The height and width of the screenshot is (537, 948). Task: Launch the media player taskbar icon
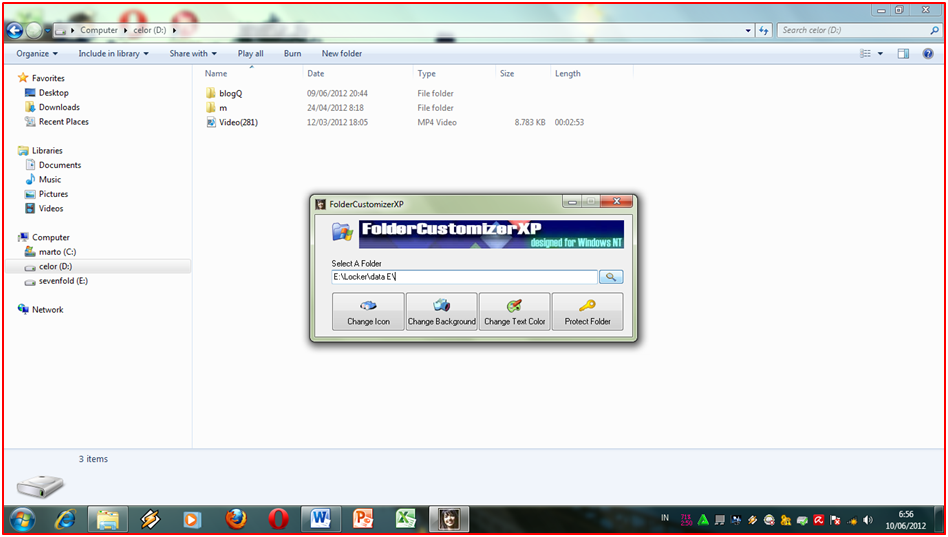click(192, 520)
